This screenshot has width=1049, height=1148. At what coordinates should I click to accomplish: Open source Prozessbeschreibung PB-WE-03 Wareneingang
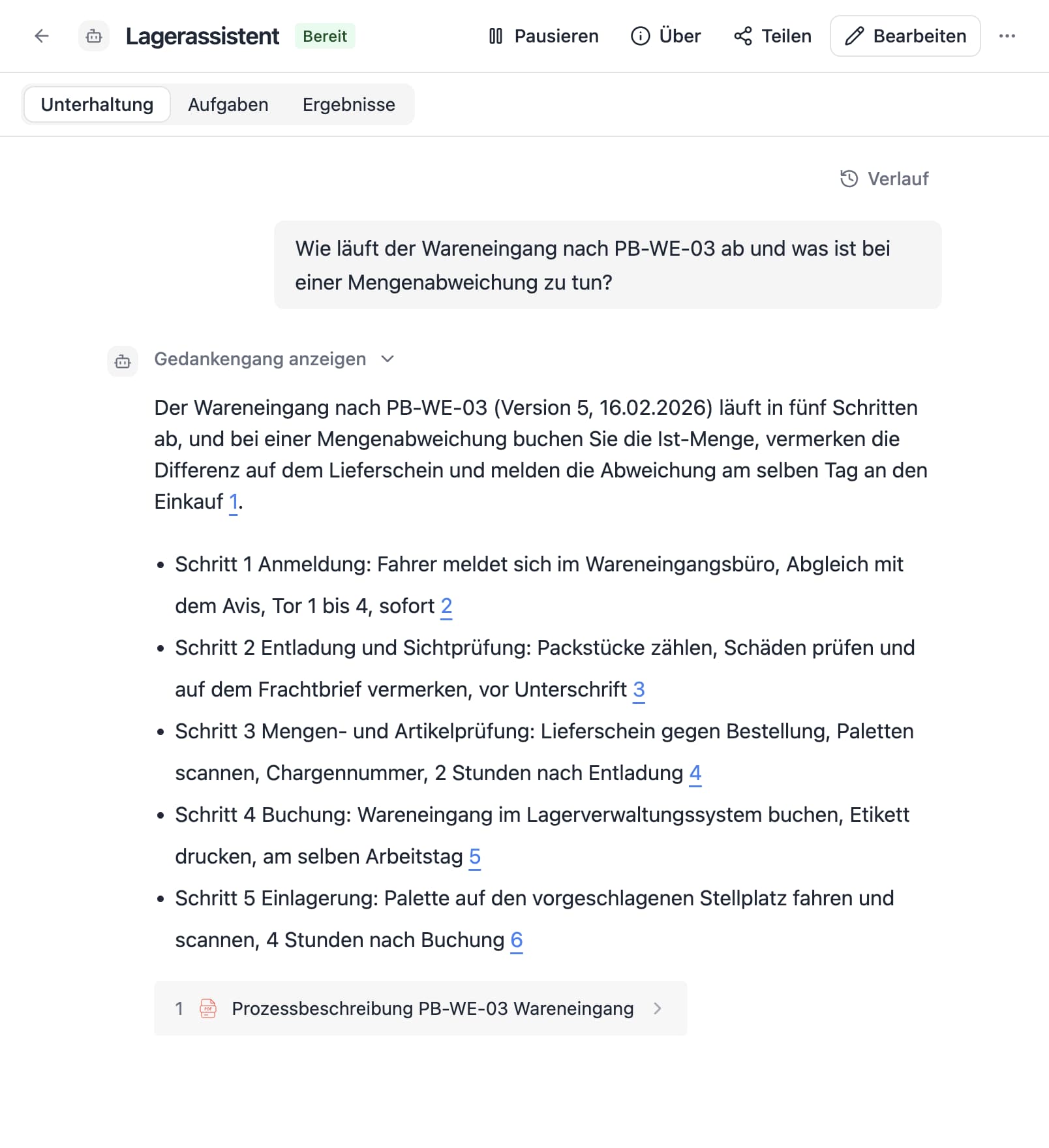tap(421, 1008)
